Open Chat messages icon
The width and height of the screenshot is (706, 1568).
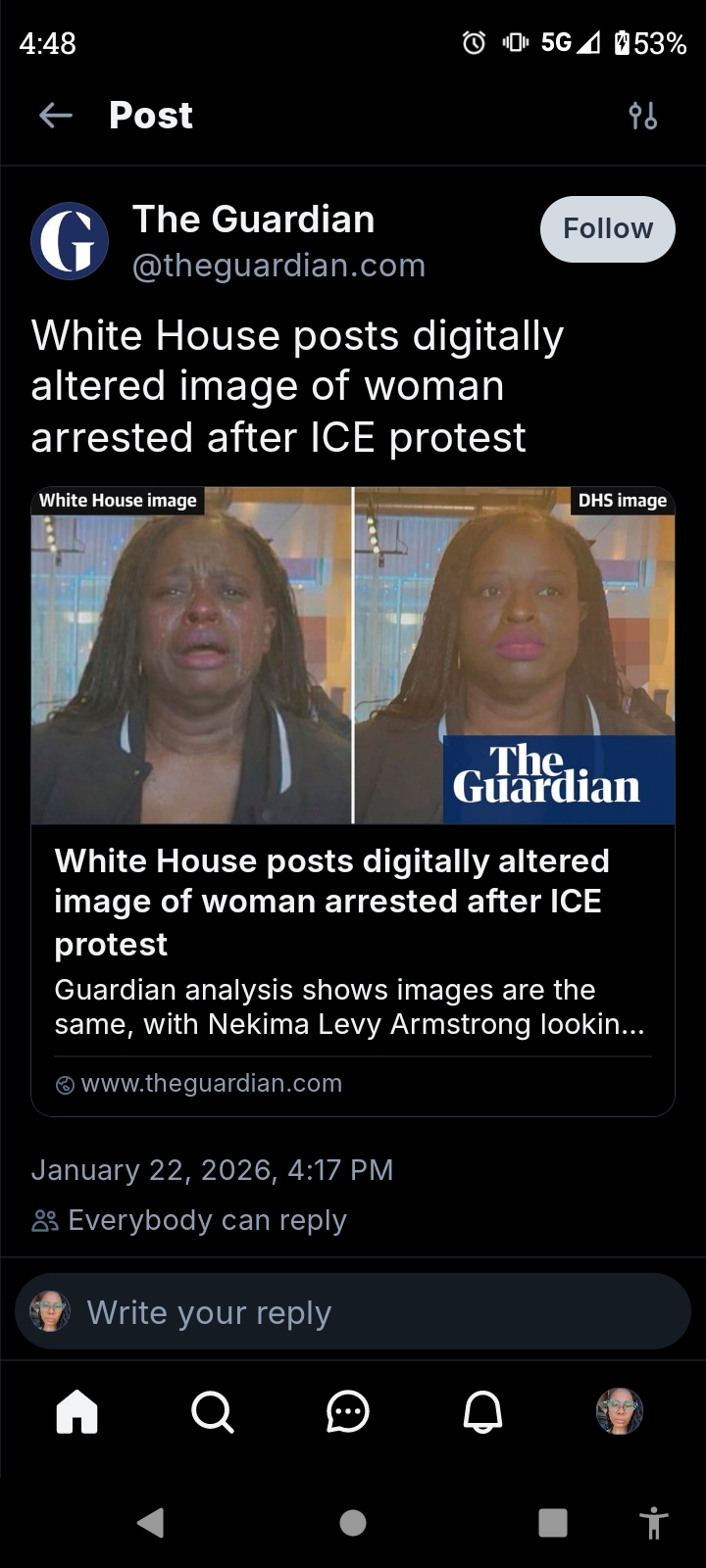[x=347, y=1412]
